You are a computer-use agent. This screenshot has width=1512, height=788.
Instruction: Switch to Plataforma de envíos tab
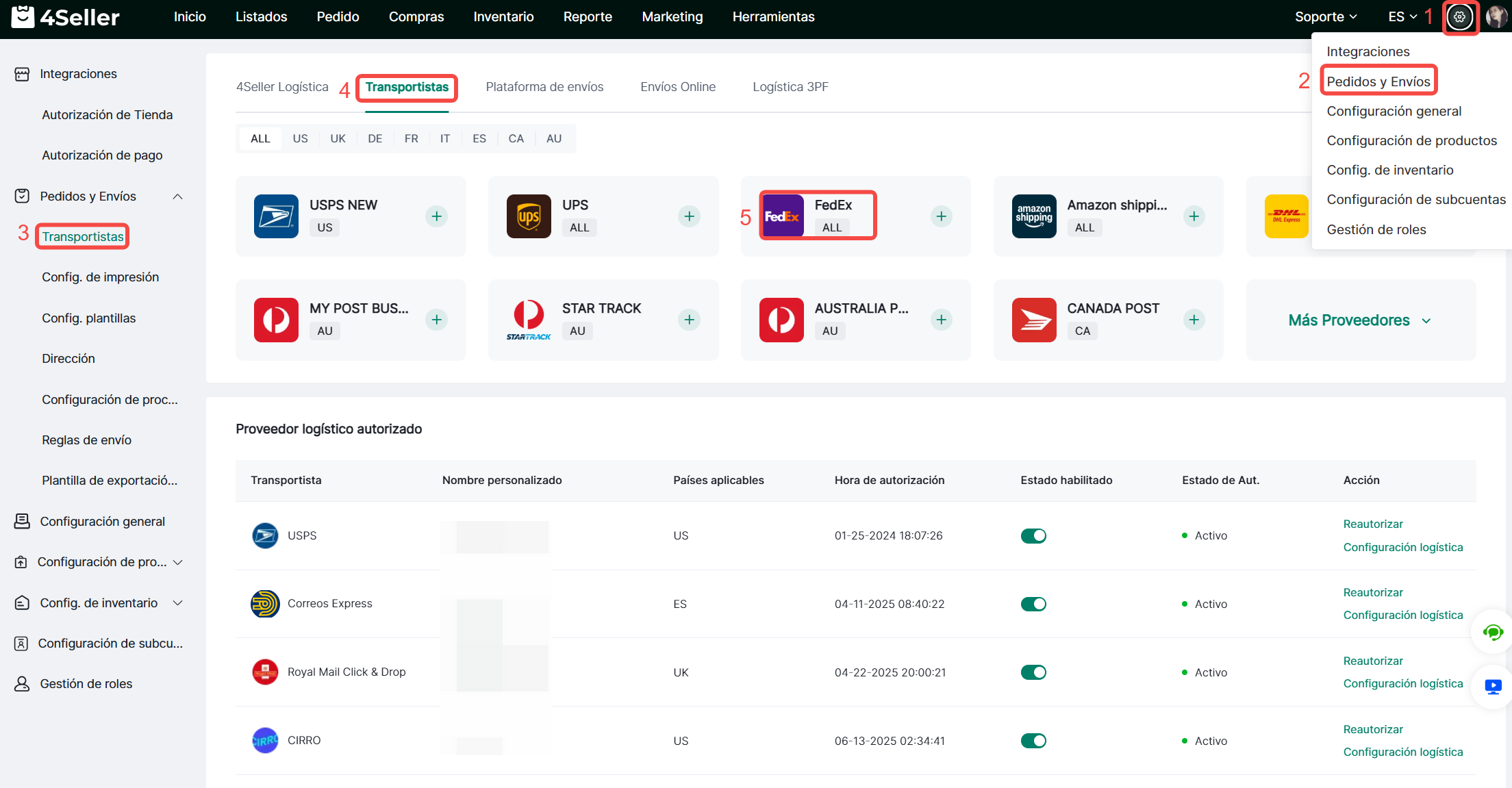point(544,87)
